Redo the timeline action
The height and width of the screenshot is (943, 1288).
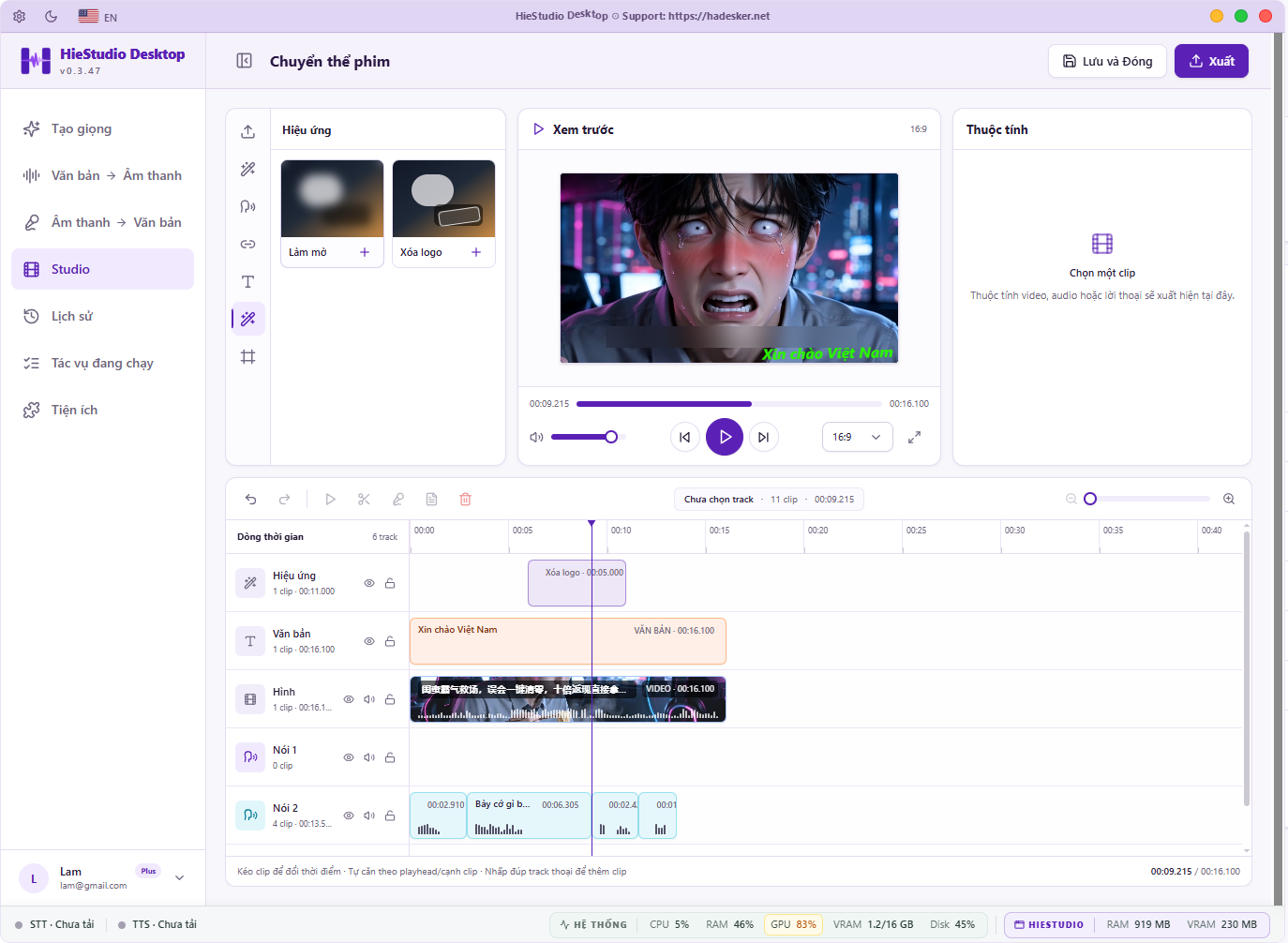coord(285,500)
